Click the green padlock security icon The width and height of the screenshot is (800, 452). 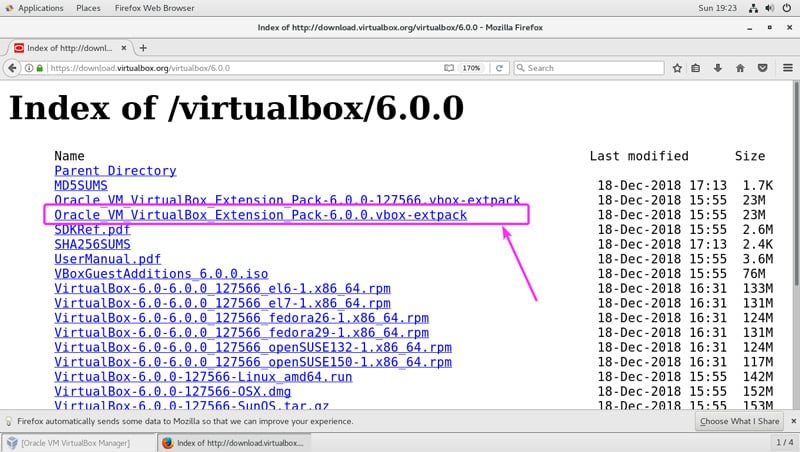click(40, 68)
